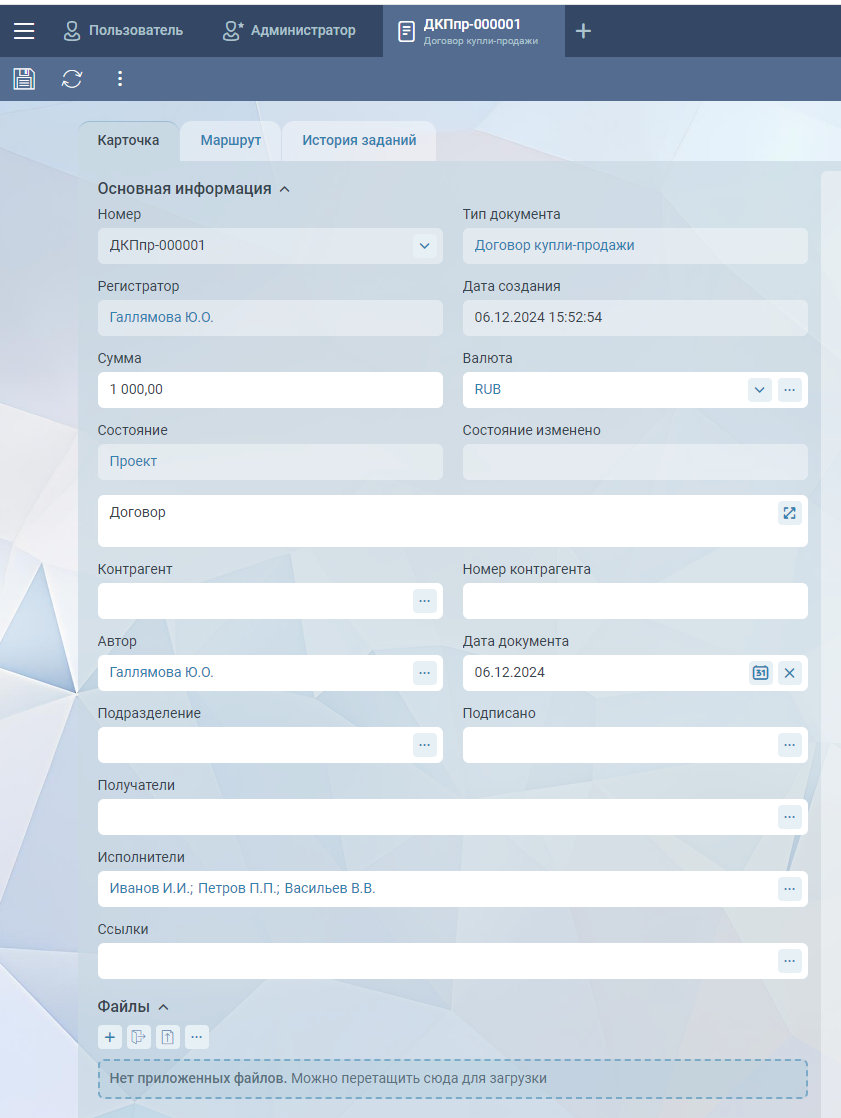841x1118 pixels.
Task: Click the save diskette icon
Action: [x=24, y=79]
